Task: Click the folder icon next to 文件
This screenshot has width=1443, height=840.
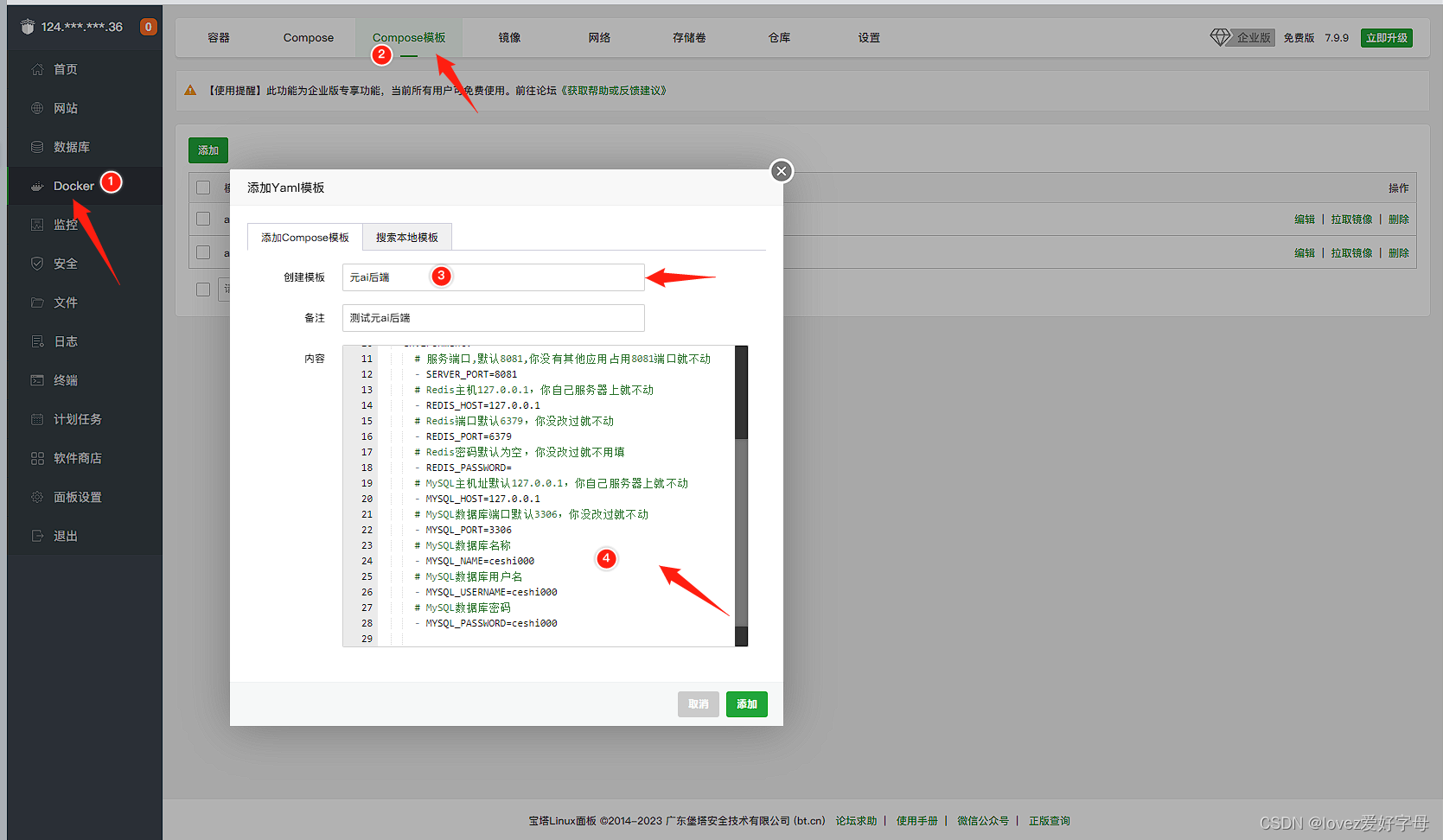Action: point(37,302)
